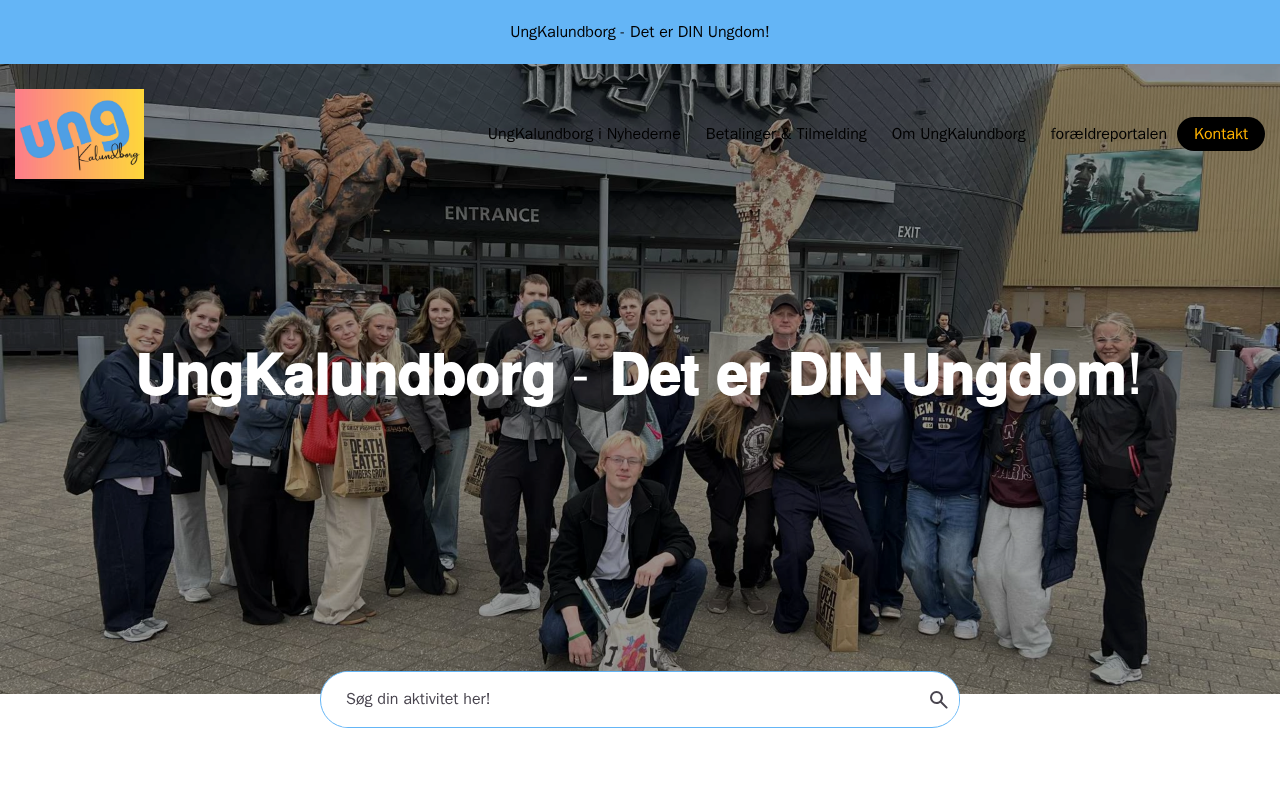Screen dimensions: 1280x800
Task: Click the search magnifying glass icon
Action: (x=938, y=700)
